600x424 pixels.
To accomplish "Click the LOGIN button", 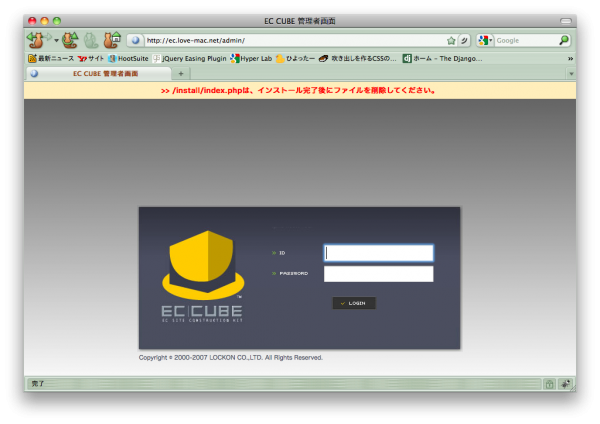I will tap(354, 303).
